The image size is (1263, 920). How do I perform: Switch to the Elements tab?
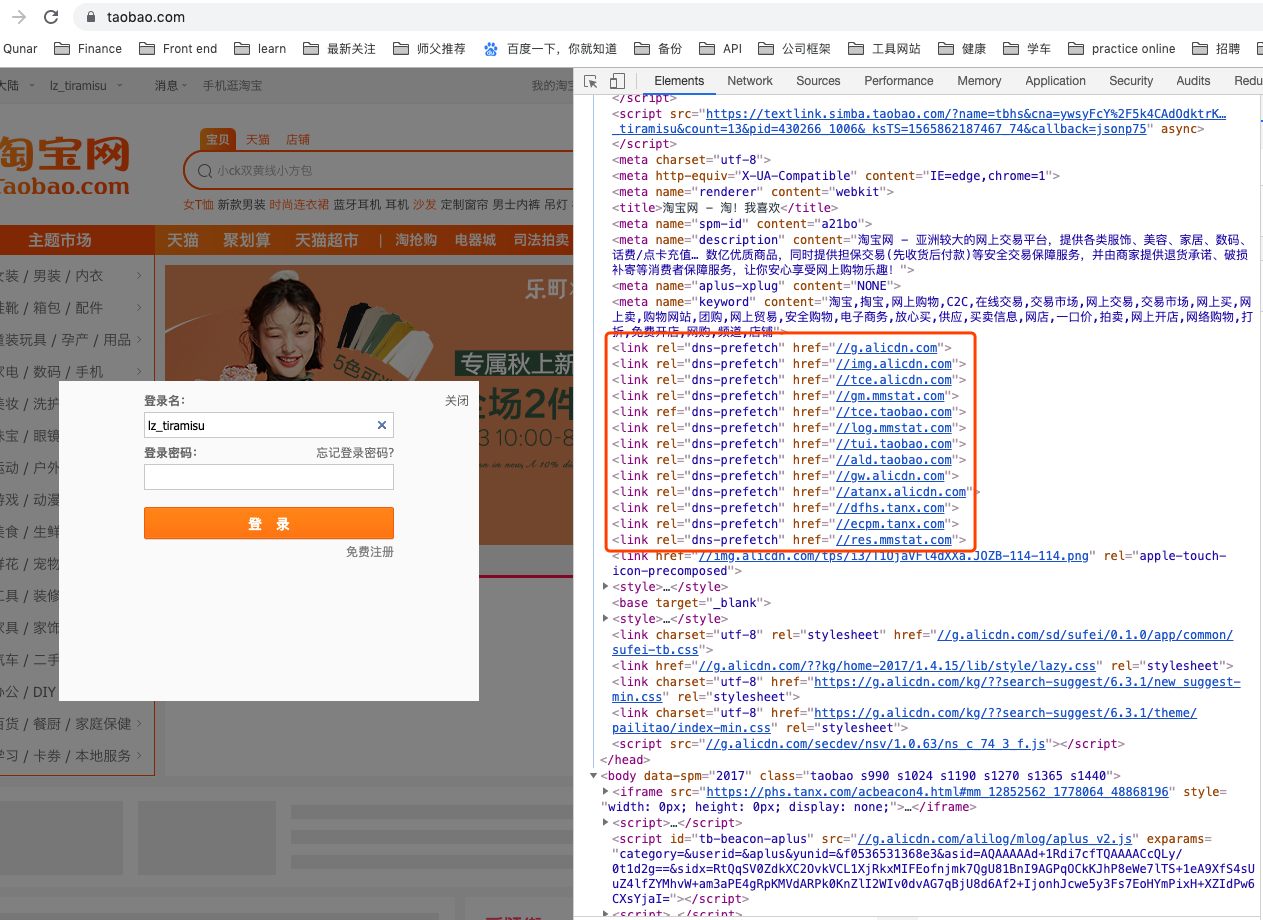(679, 81)
